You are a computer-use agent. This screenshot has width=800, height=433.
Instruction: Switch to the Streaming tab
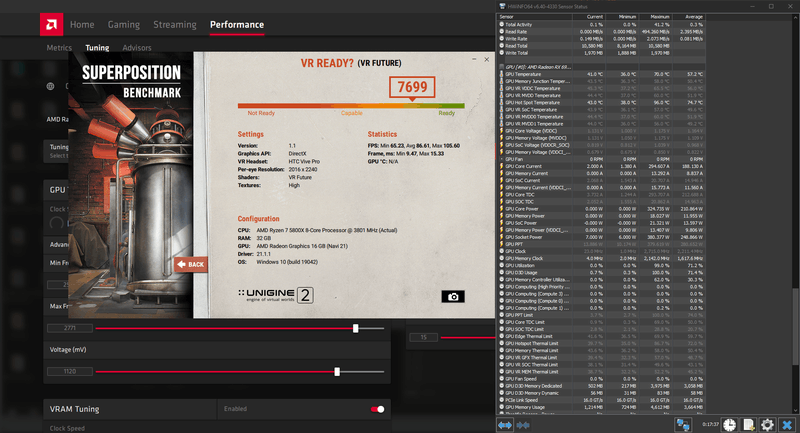(x=174, y=24)
